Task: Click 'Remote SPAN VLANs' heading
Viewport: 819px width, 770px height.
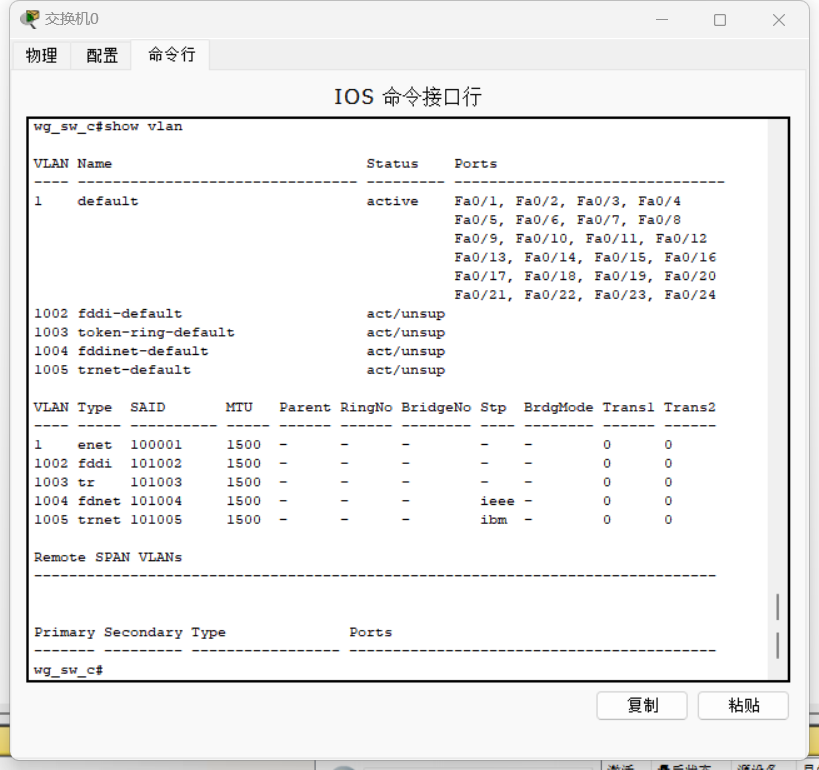Action: click(108, 557)
